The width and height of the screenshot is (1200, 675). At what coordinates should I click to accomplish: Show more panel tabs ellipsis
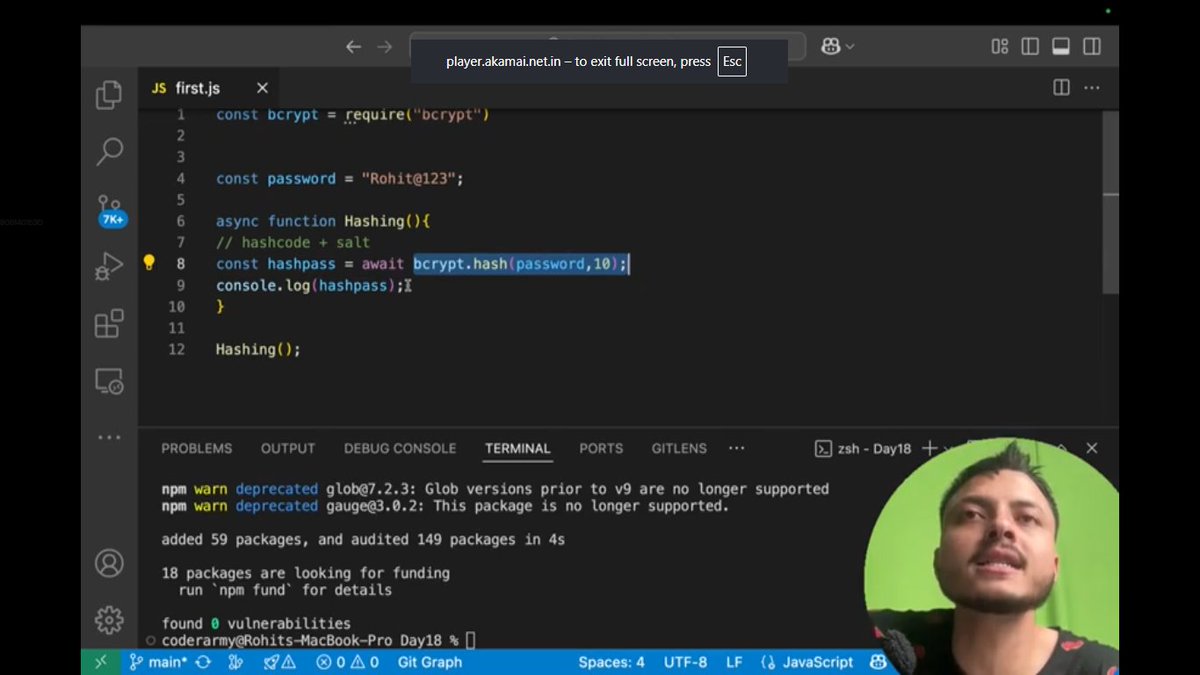[737, 448]
